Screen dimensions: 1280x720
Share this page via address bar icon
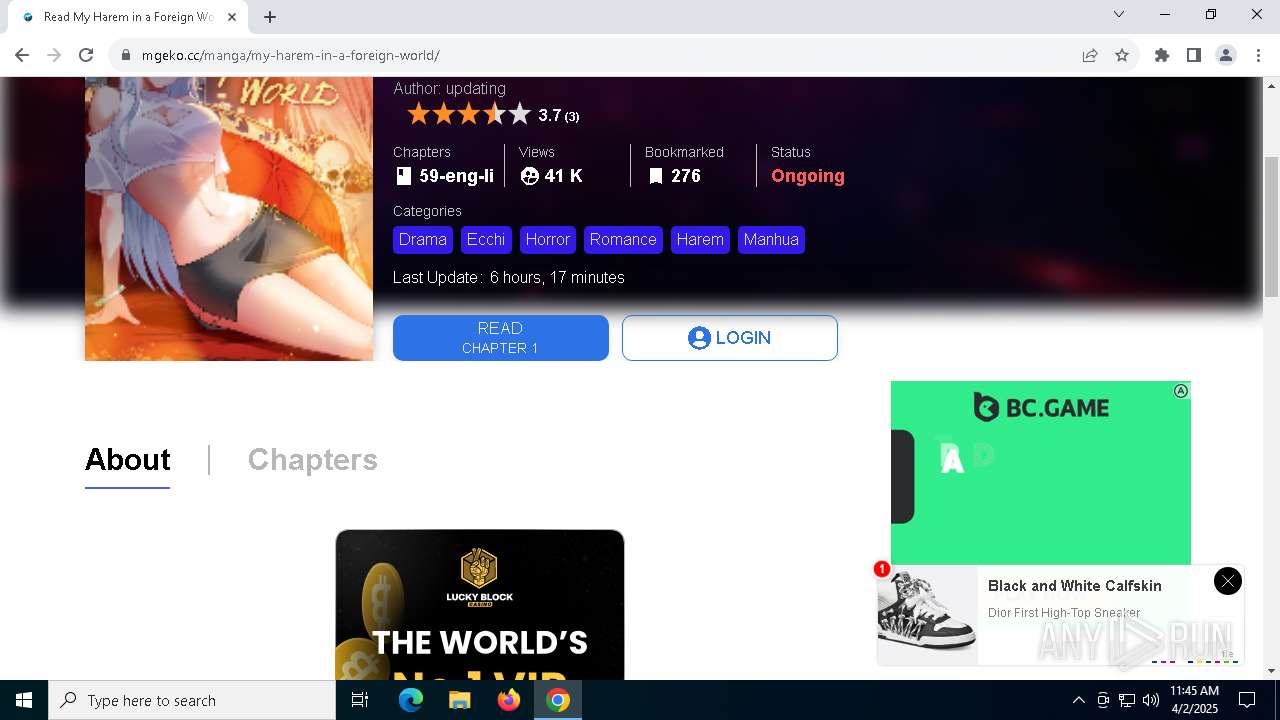pyautogui.click(x=1090, y=55)
